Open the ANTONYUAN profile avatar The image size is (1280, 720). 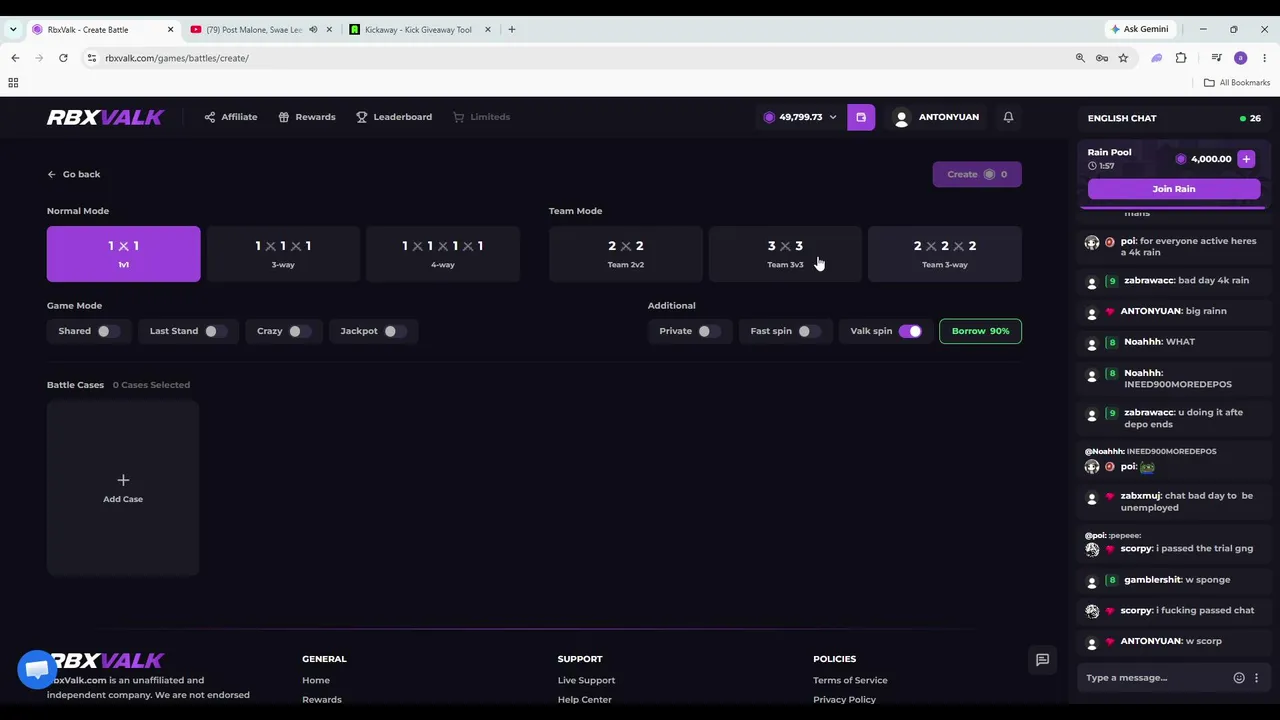(x=901, y=117)
